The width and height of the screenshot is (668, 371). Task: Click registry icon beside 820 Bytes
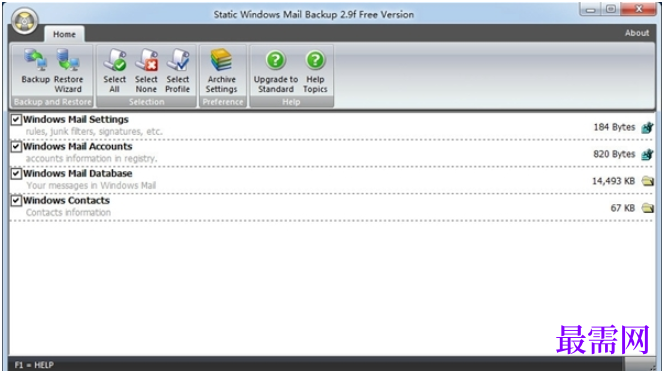(x=647, y=154)
